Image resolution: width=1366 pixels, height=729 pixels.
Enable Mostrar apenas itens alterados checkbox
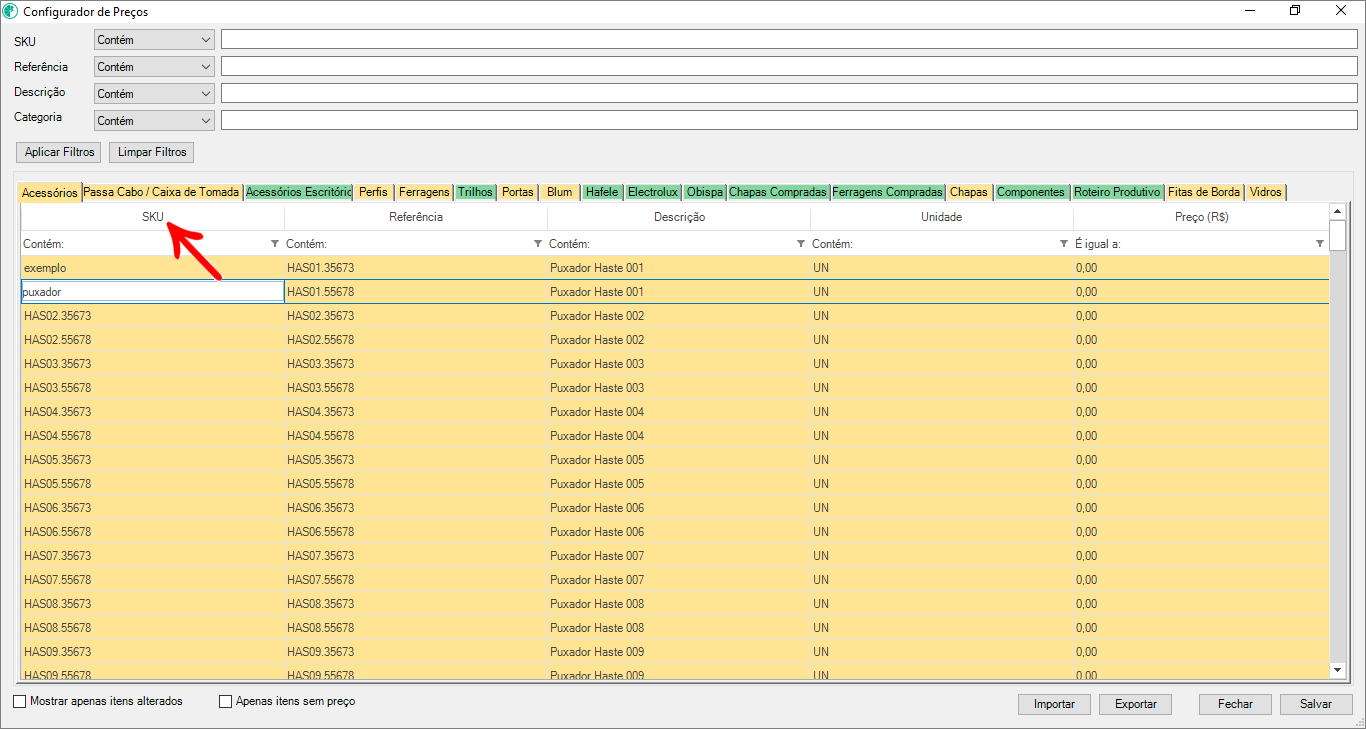[x=20, y=702]
